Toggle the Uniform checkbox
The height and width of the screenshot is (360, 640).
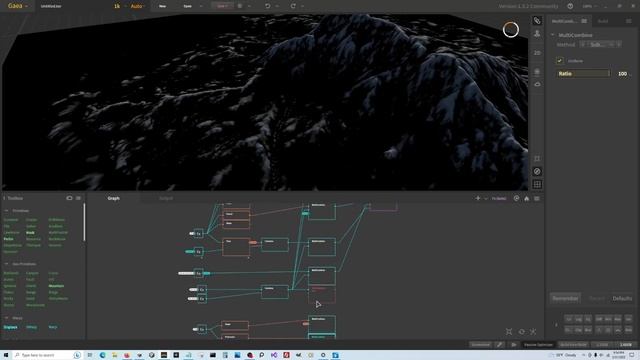tap(560, 61)
